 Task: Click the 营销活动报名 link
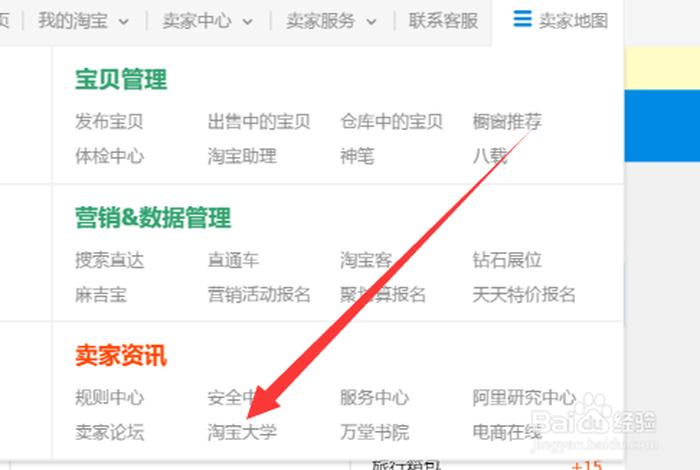coord(259,295)
